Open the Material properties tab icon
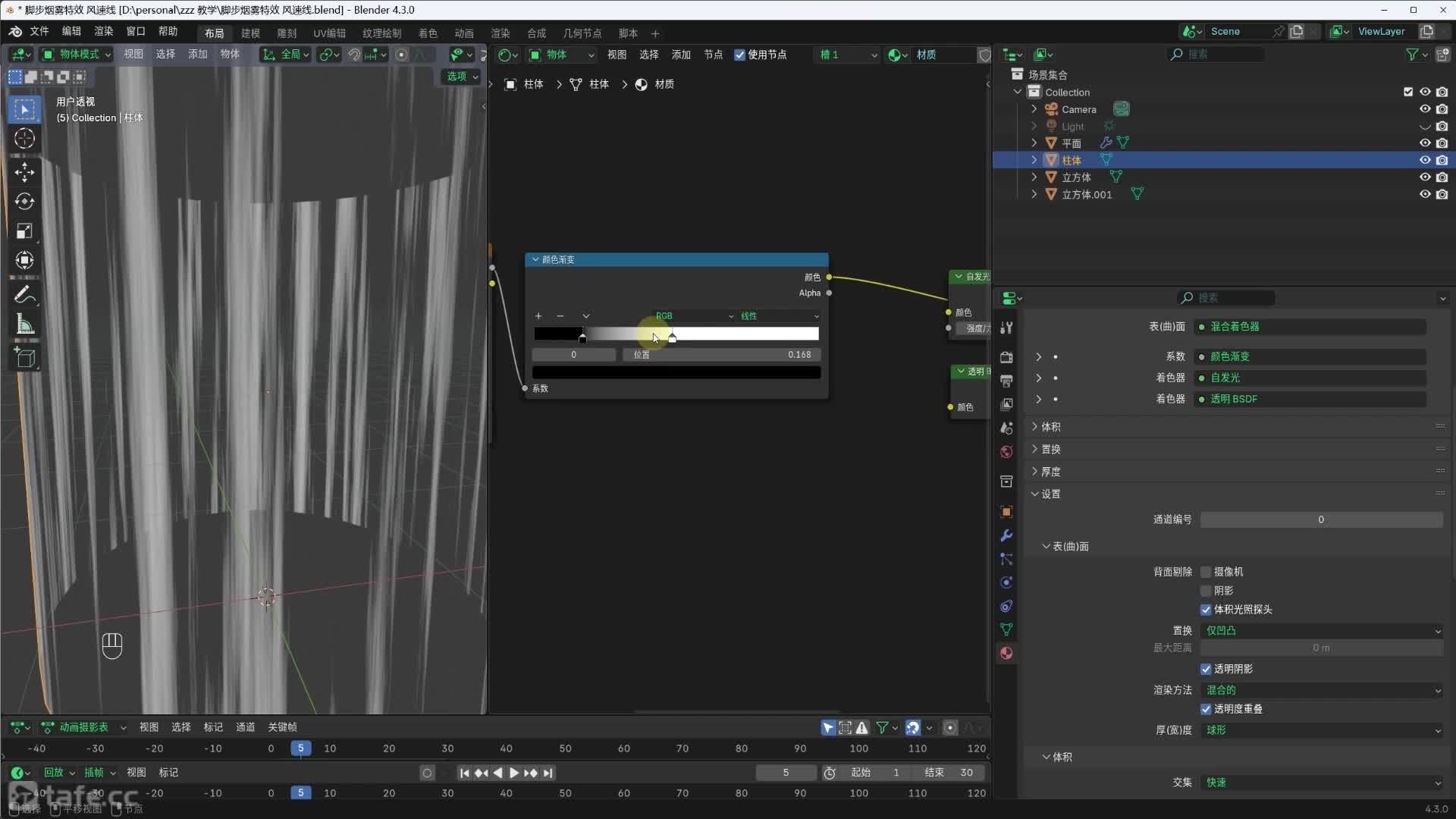This screenshot has height=819, width=1456. [1006, 653]
